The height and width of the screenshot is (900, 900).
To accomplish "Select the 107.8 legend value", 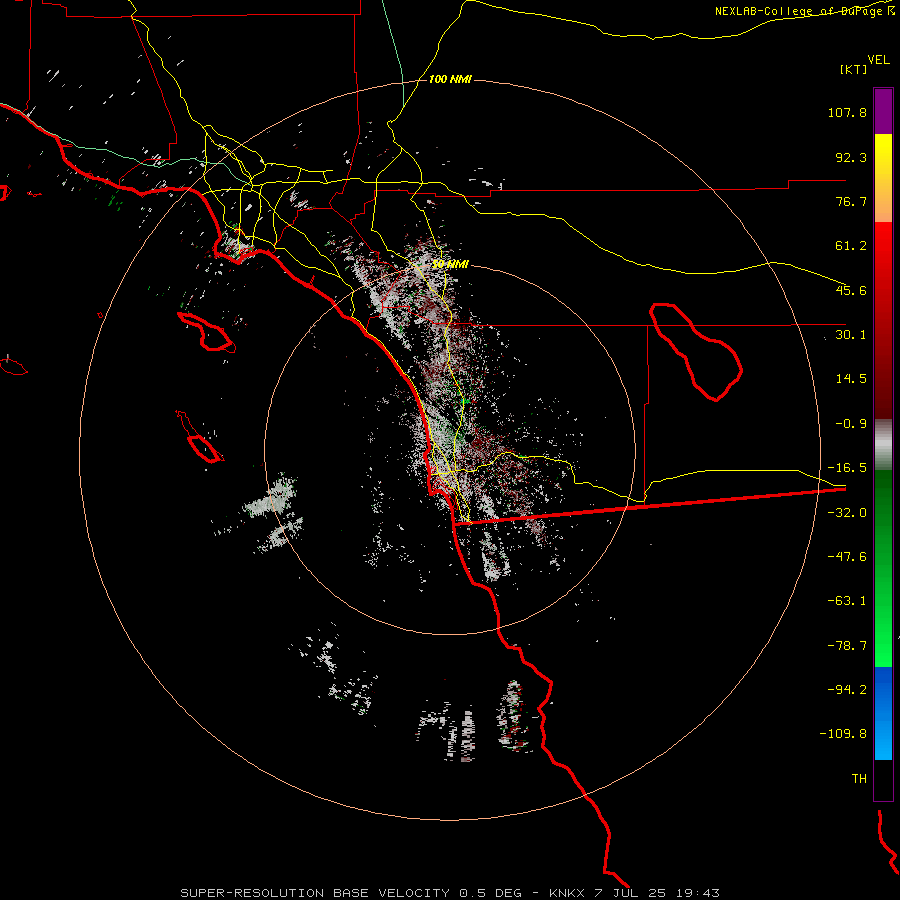I will point(847,112).
